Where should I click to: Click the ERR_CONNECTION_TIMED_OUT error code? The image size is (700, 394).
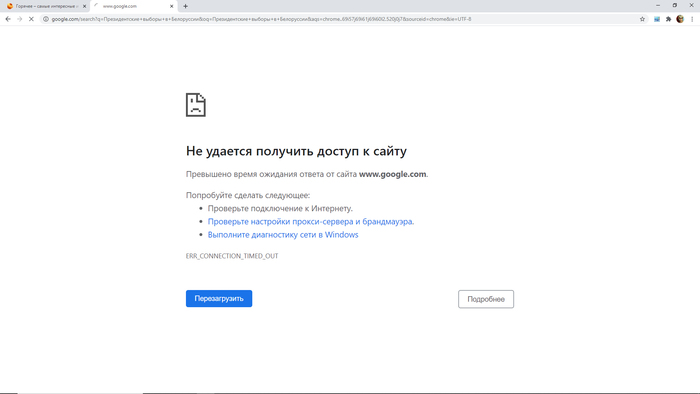tap(232, 256)
